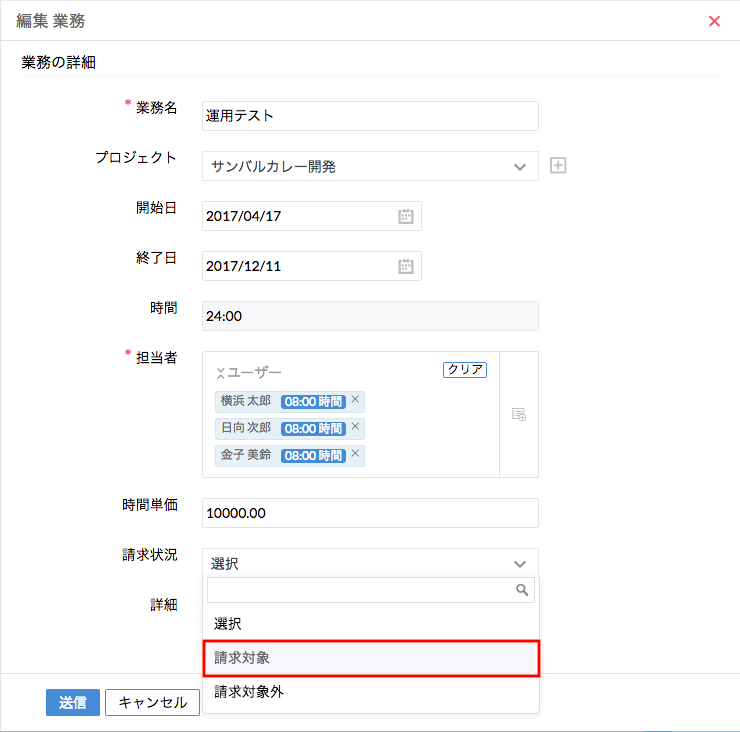Click the キャンセル button
Image resolution: width=740 pixels, height=732 pixels.
tap(152, 702)
